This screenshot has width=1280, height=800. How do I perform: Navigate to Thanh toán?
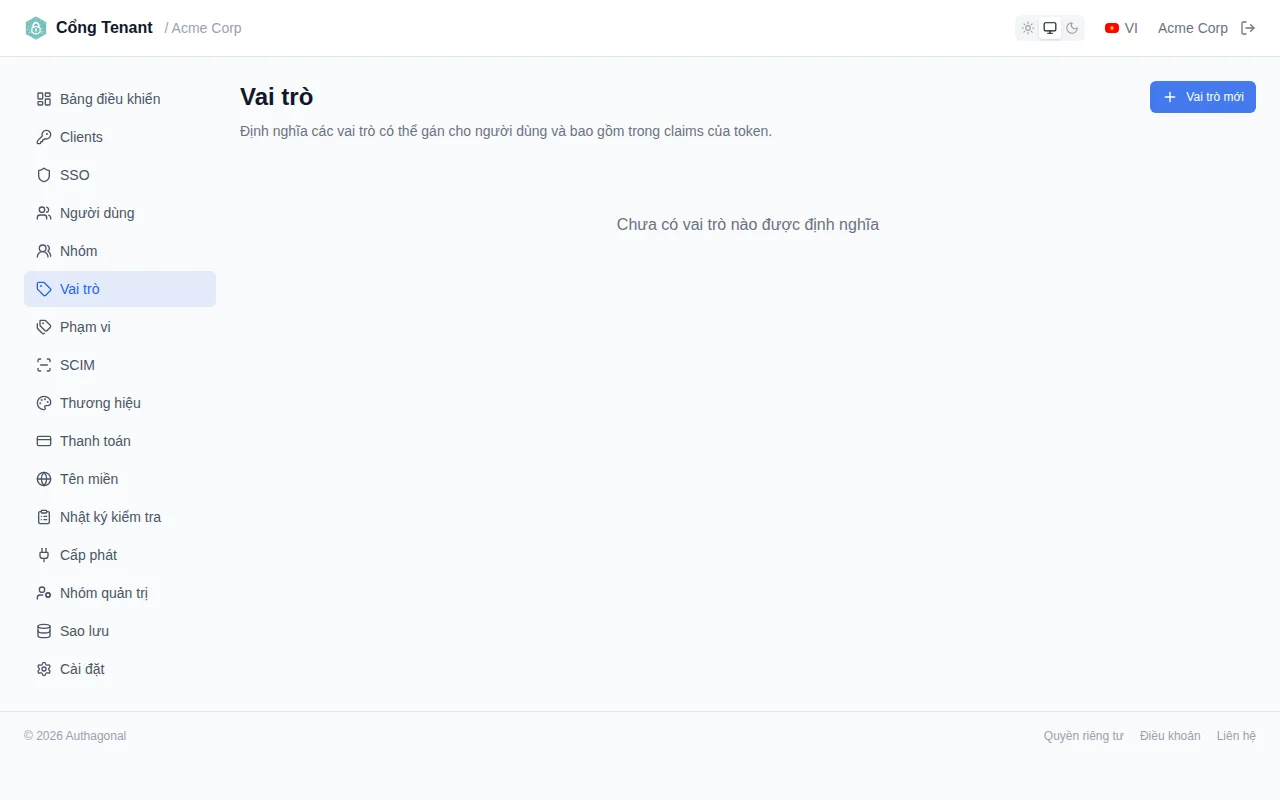click(x=120, y=441)
